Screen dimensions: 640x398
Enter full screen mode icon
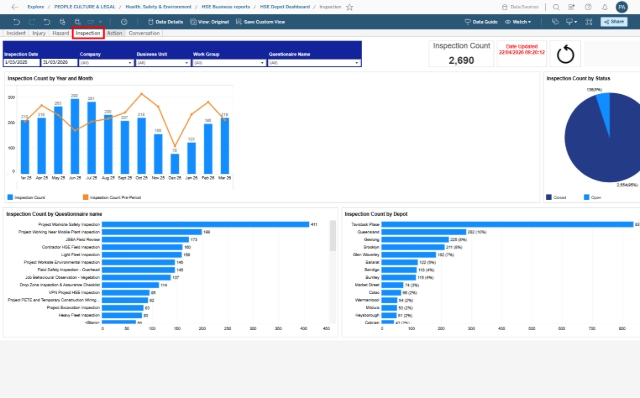(x=589, y=22)
